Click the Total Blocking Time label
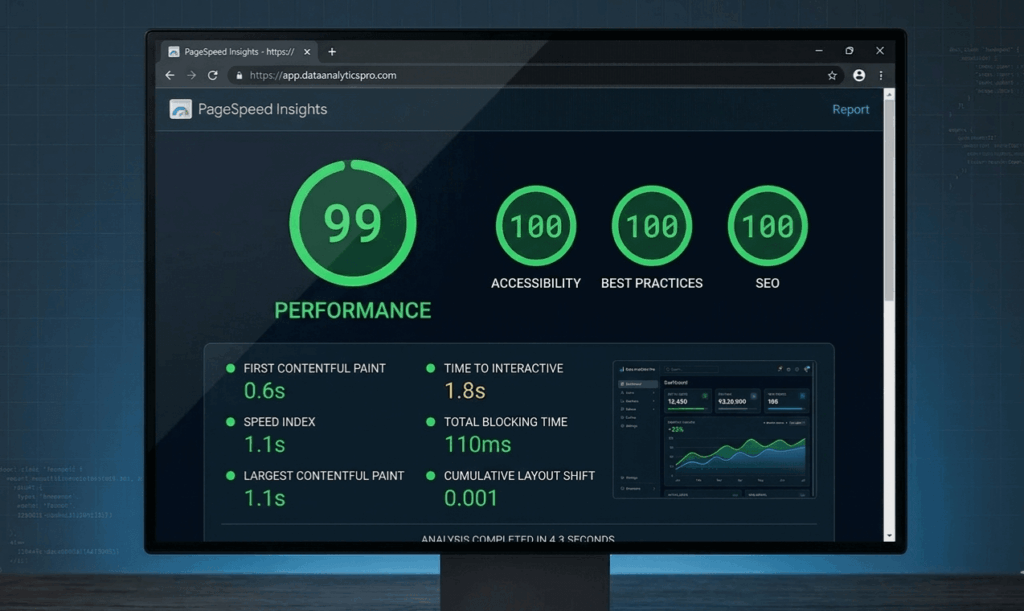The width and height of the screenshot is (1024, 611). (x=505, y=422)
